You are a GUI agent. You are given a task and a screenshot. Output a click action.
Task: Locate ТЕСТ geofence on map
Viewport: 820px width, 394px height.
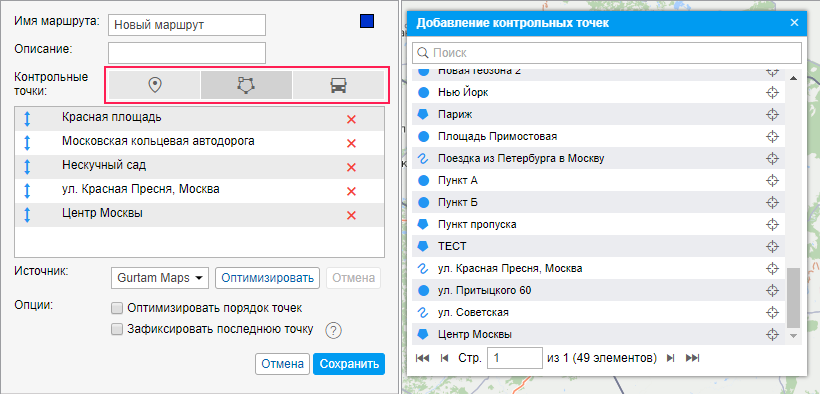(772, 246)
